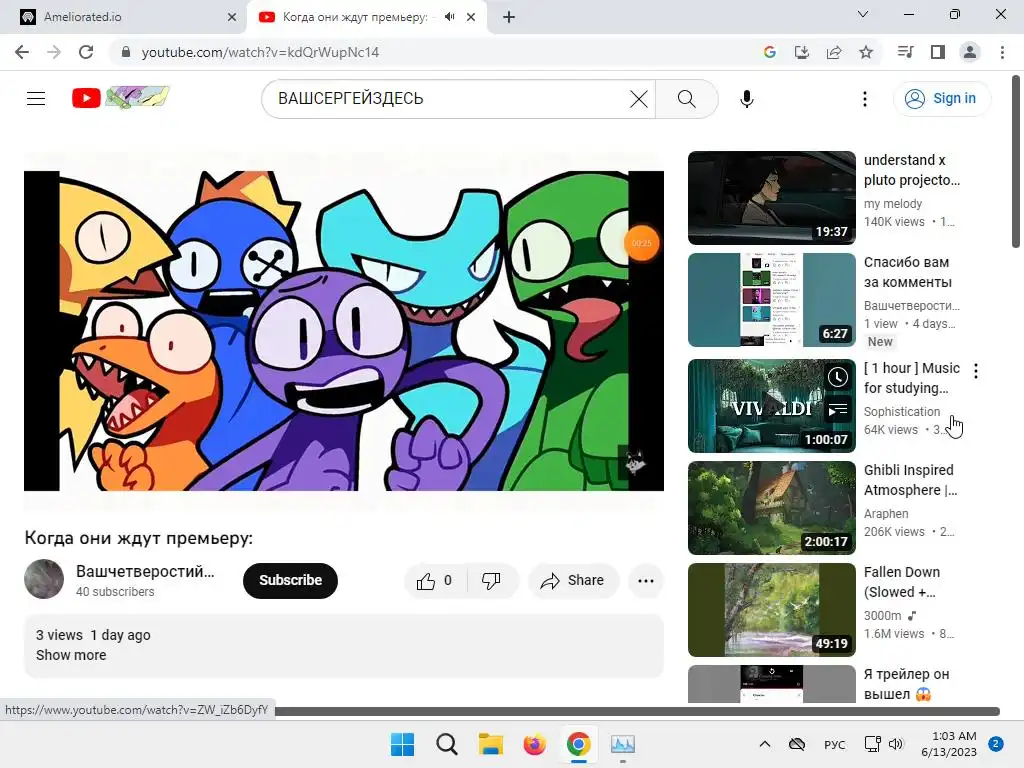Open the channel avatar picture
Image resolution: width=1024 pixels, height=768 pixels.
pos(44,579)
